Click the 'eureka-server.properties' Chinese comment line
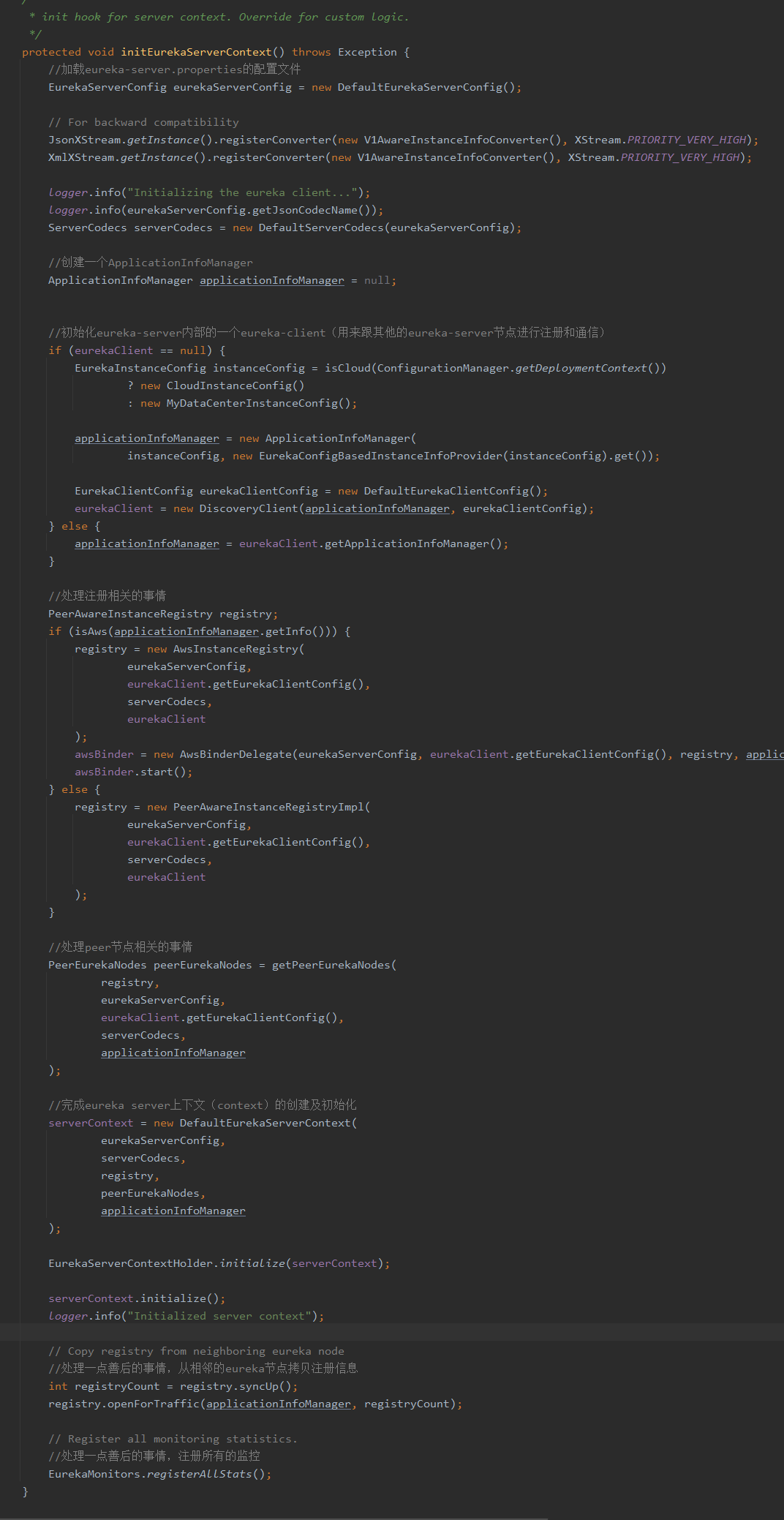The width and height of the screenshot is (784, 1520). (174, 69)
